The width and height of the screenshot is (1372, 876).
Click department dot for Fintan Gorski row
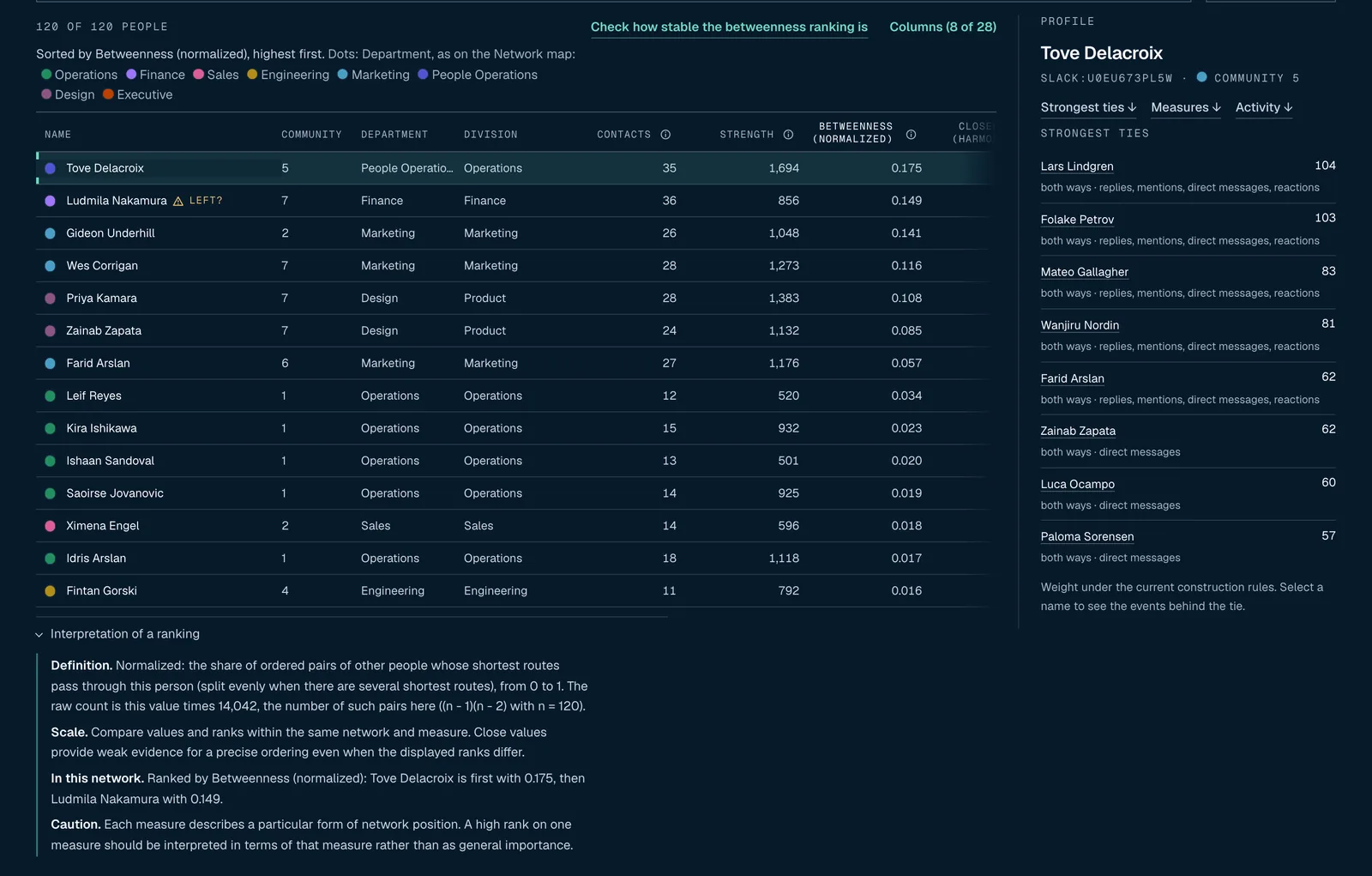[x=51, y=591]
